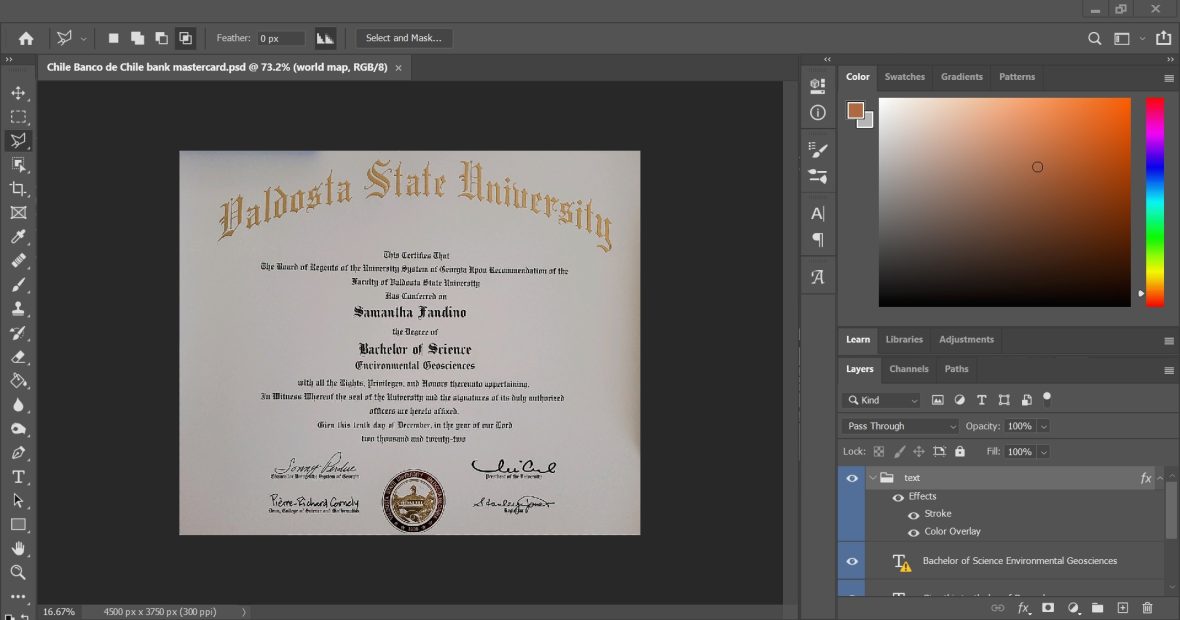
Task: Add a layer mask
Action: coord(1048,608)
